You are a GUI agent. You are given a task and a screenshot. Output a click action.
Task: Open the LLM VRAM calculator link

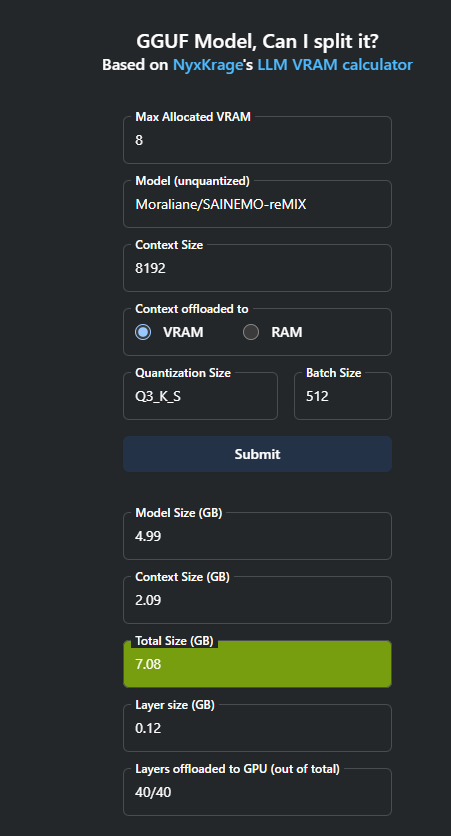(x=335, y=65)
